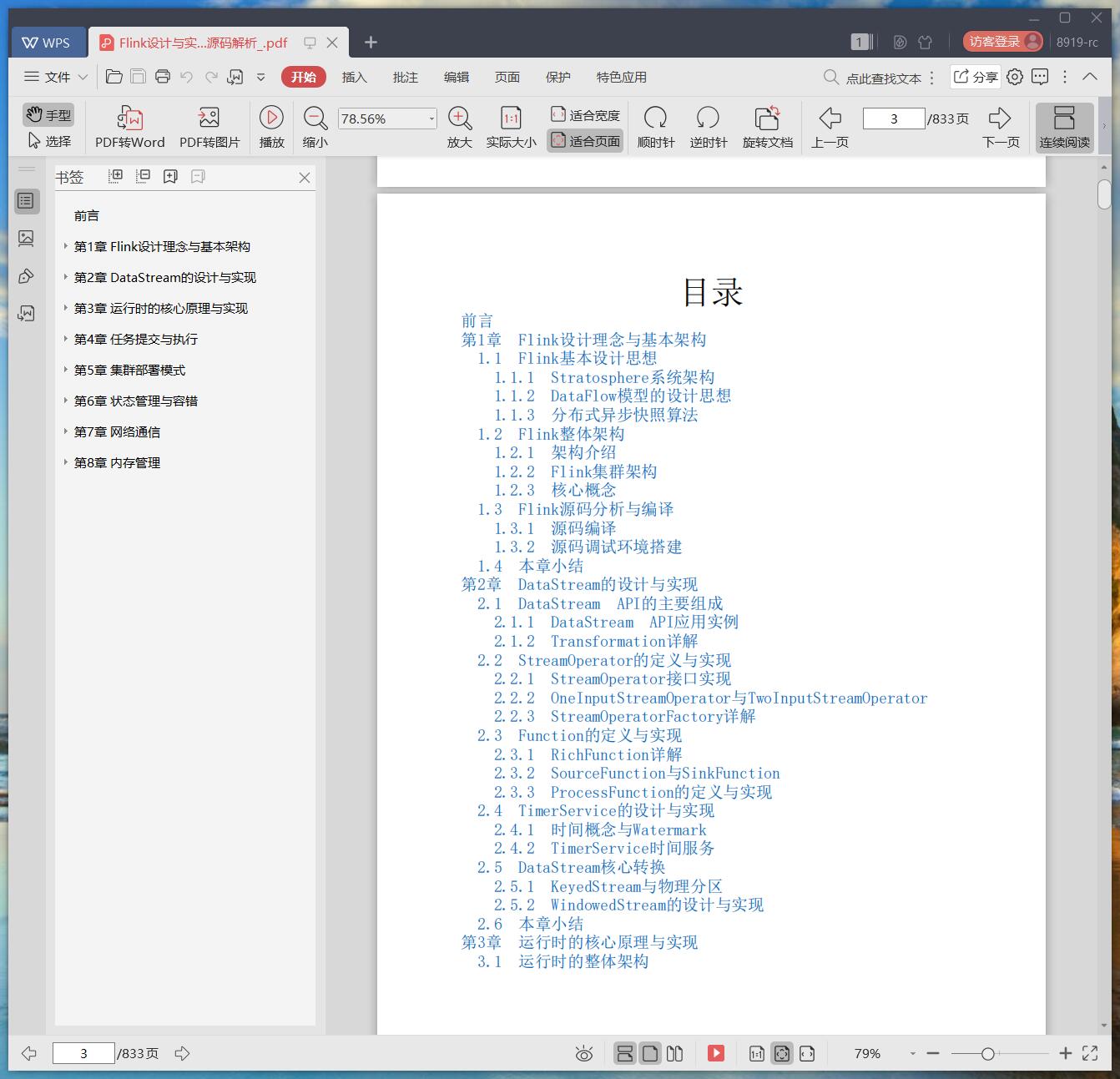1120x1079 pixels.
Task: Toggle continuous reading mode
Action: (1064, 128)
